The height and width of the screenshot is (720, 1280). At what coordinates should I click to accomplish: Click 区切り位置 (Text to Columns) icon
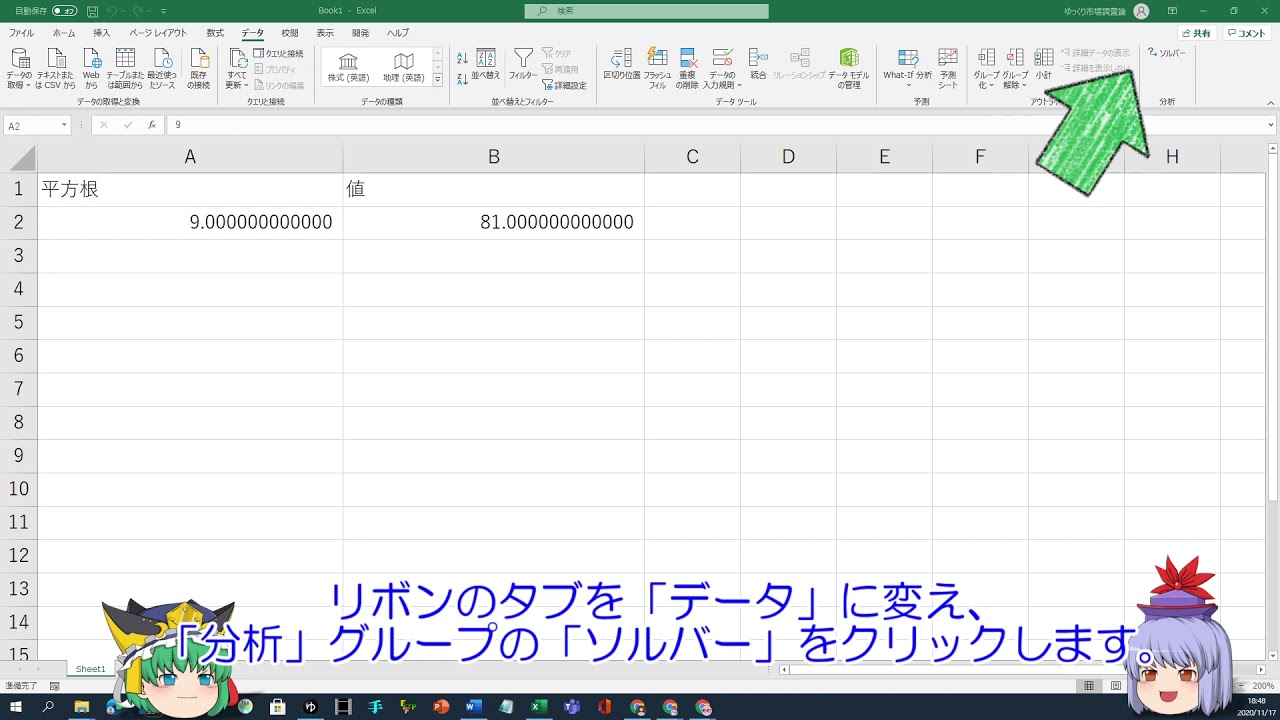tap(622, 65)
